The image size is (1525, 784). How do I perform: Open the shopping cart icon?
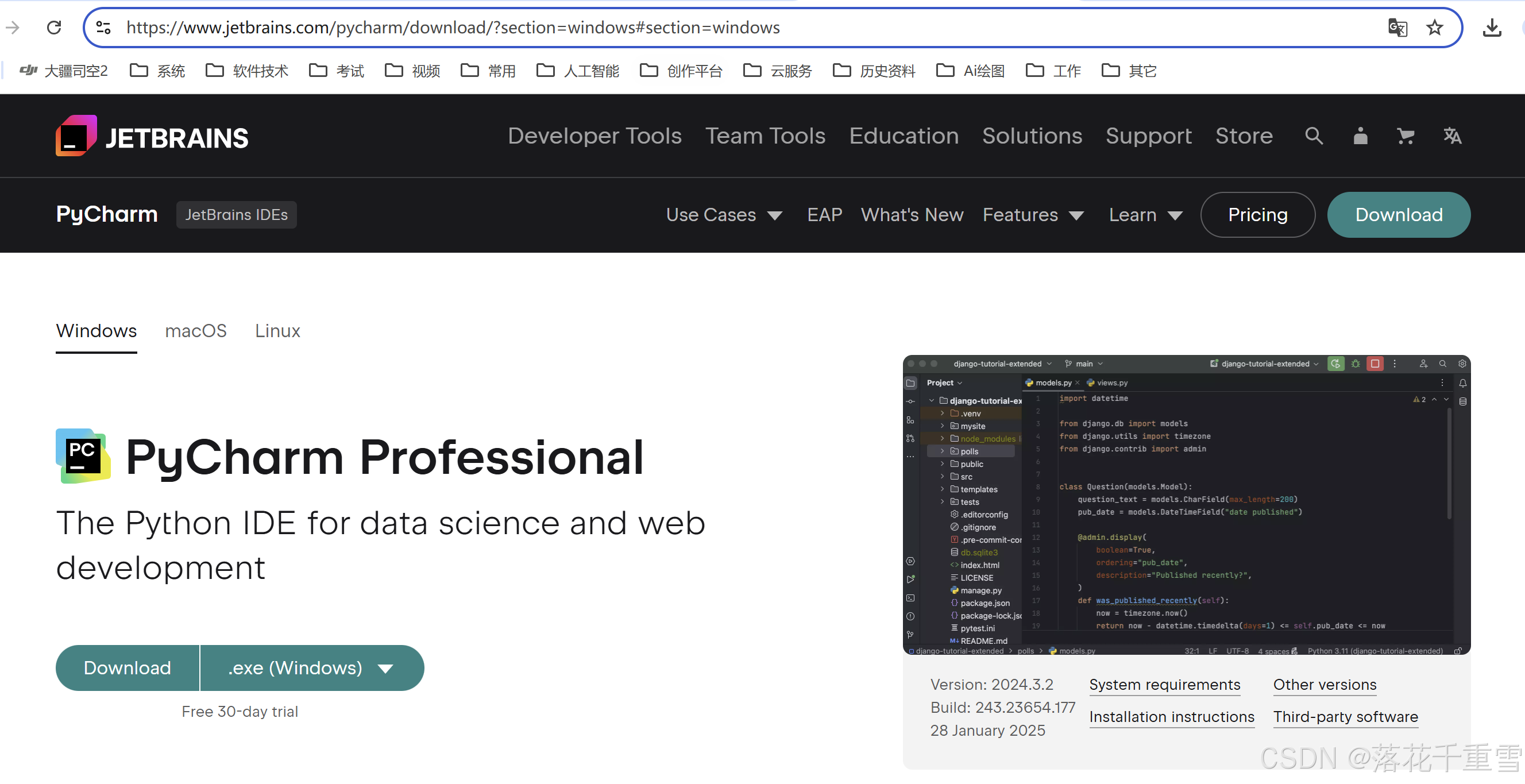pyautogui.click(x=1406, y=136)
